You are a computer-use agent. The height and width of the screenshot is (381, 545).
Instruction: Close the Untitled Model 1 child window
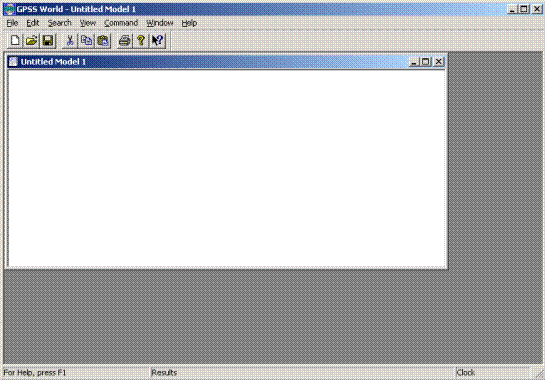439,62
